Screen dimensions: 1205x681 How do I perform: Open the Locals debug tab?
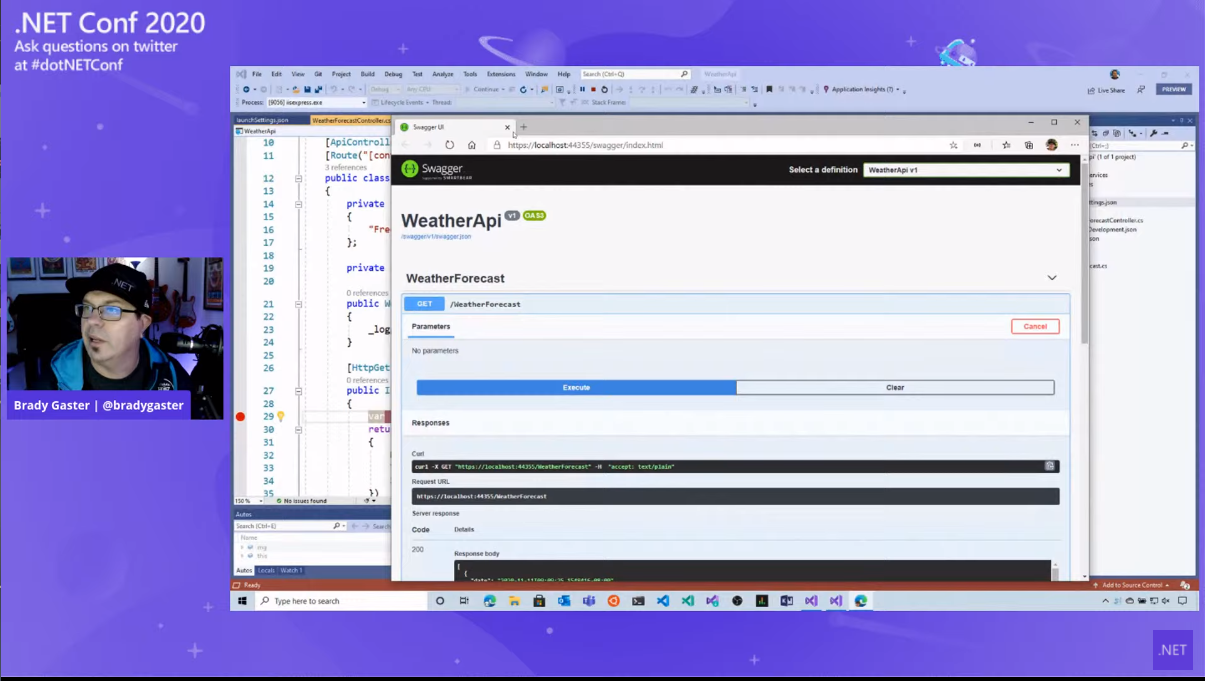pos(266,570)
